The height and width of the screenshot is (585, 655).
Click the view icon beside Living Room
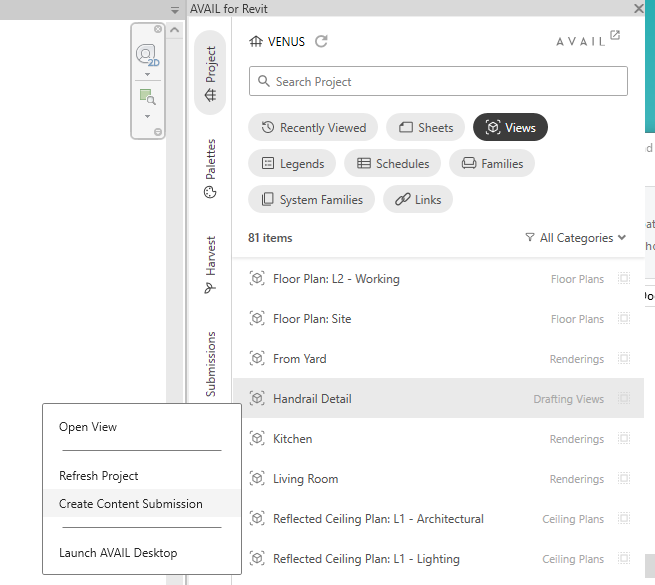click(x=257, y=478)
